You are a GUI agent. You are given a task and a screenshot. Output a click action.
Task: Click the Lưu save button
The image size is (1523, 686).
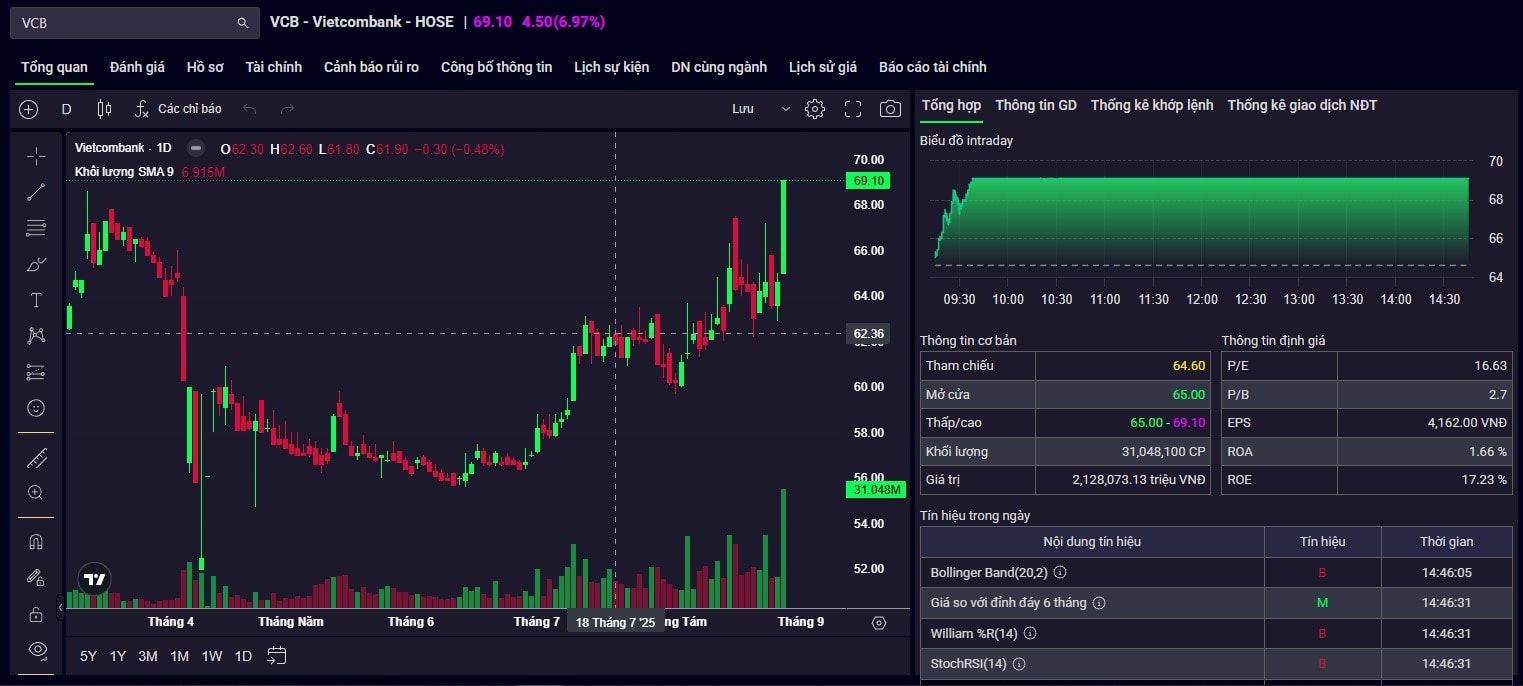pos(743,109)
